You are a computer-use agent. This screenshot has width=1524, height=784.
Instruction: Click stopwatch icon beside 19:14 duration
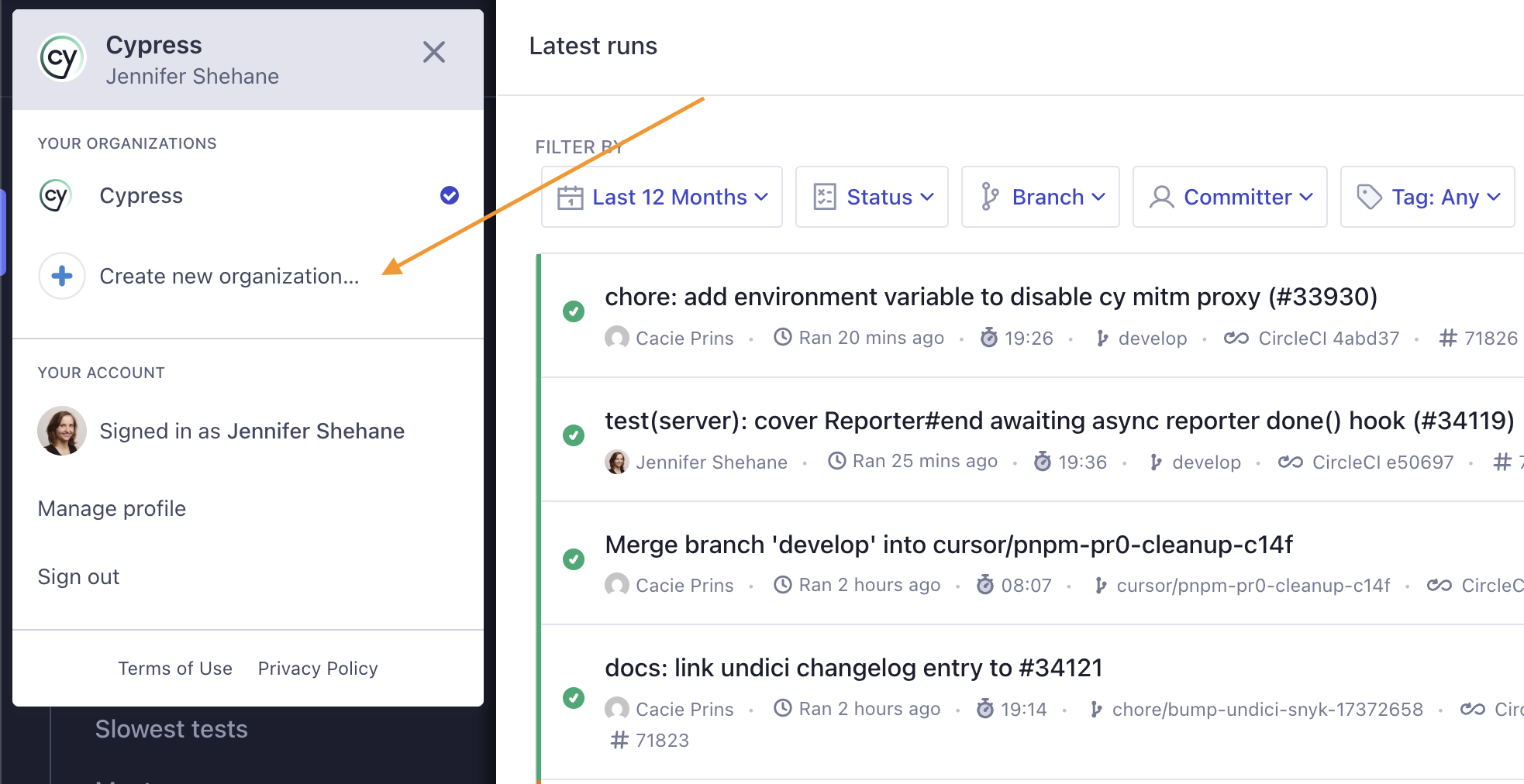click(985, 708)
